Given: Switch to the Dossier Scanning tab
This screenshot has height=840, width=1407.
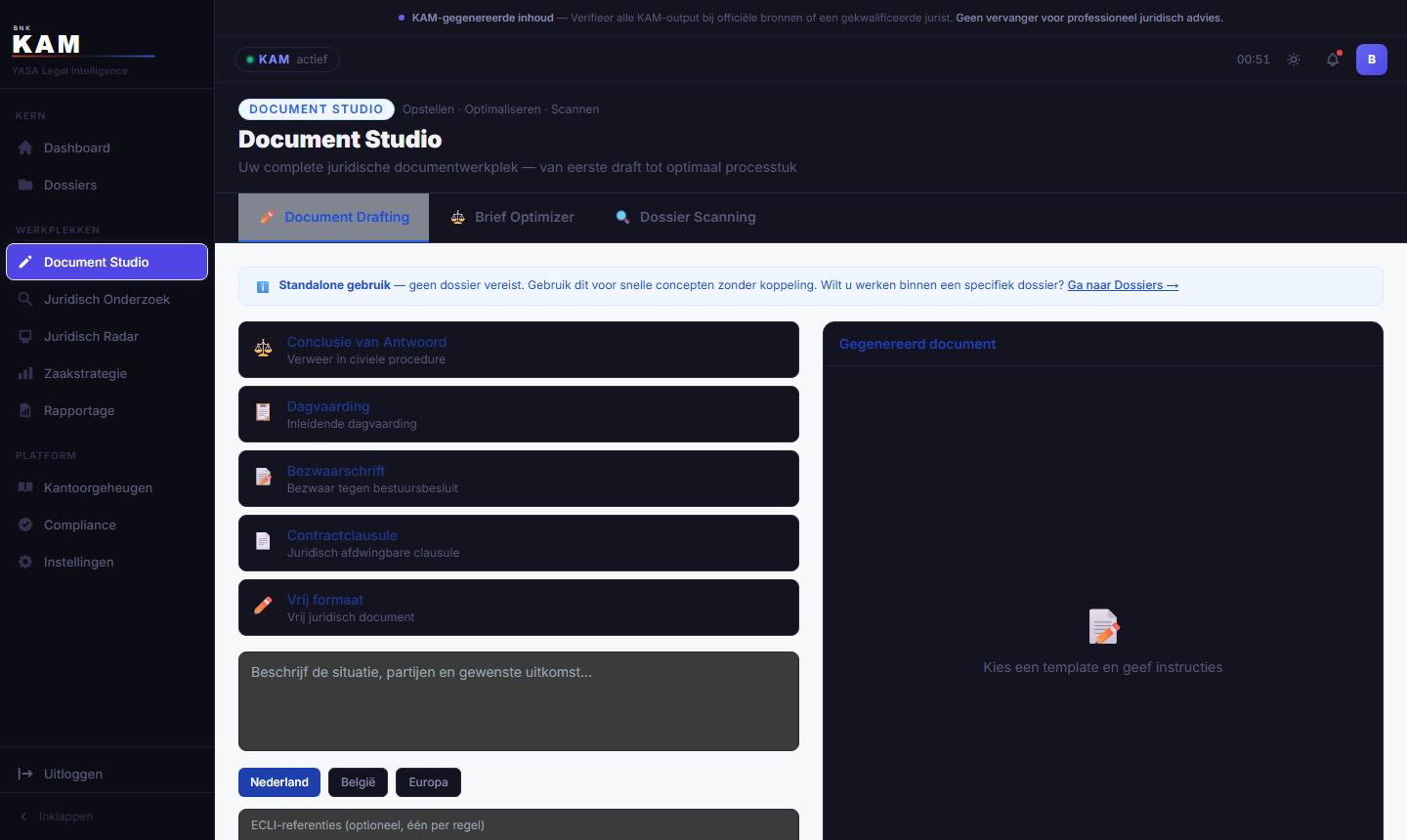Looking at the screenshot, I should coord(685,217).
